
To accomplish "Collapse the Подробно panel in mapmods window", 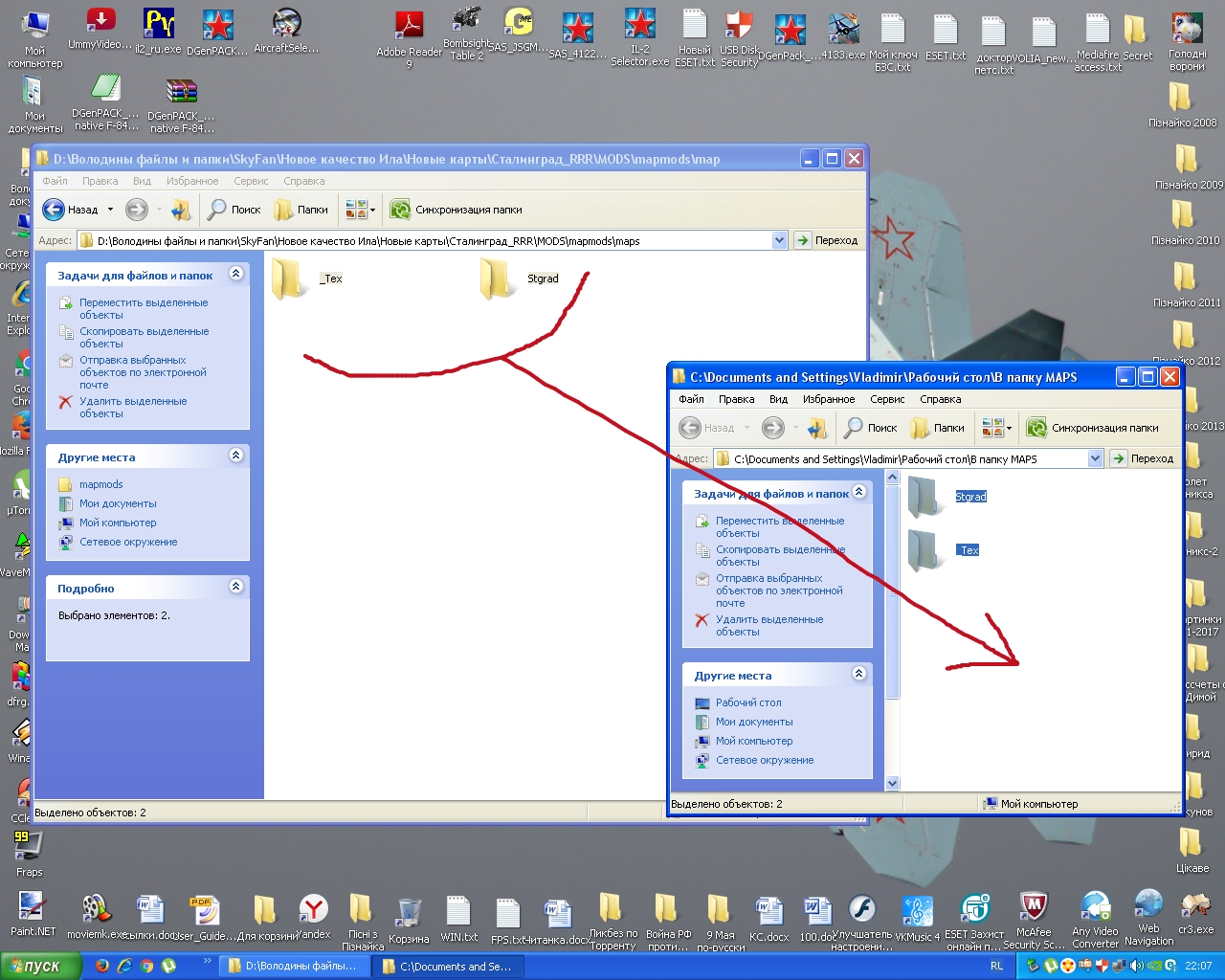I will [235, 588].
